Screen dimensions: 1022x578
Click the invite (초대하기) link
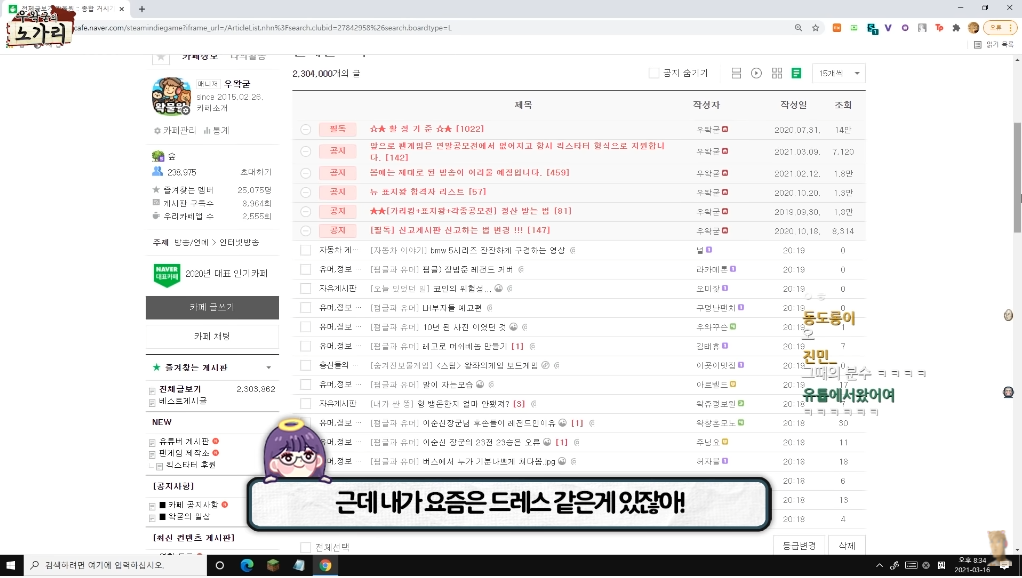256,172
